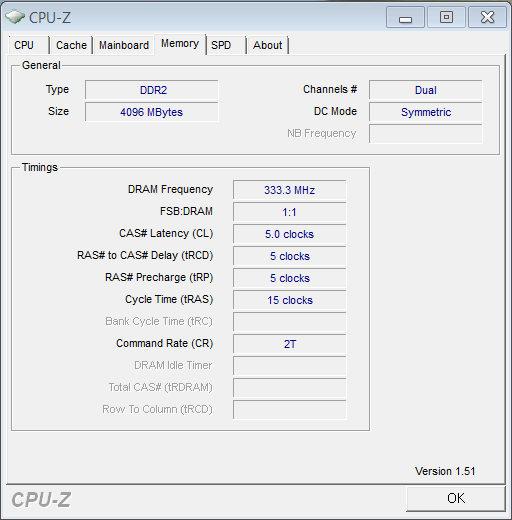Image resolution: width=512 pixels, height=520 pixels.
Task: Click the empty Total CAS# field
Action: click(x=290, y=388)
